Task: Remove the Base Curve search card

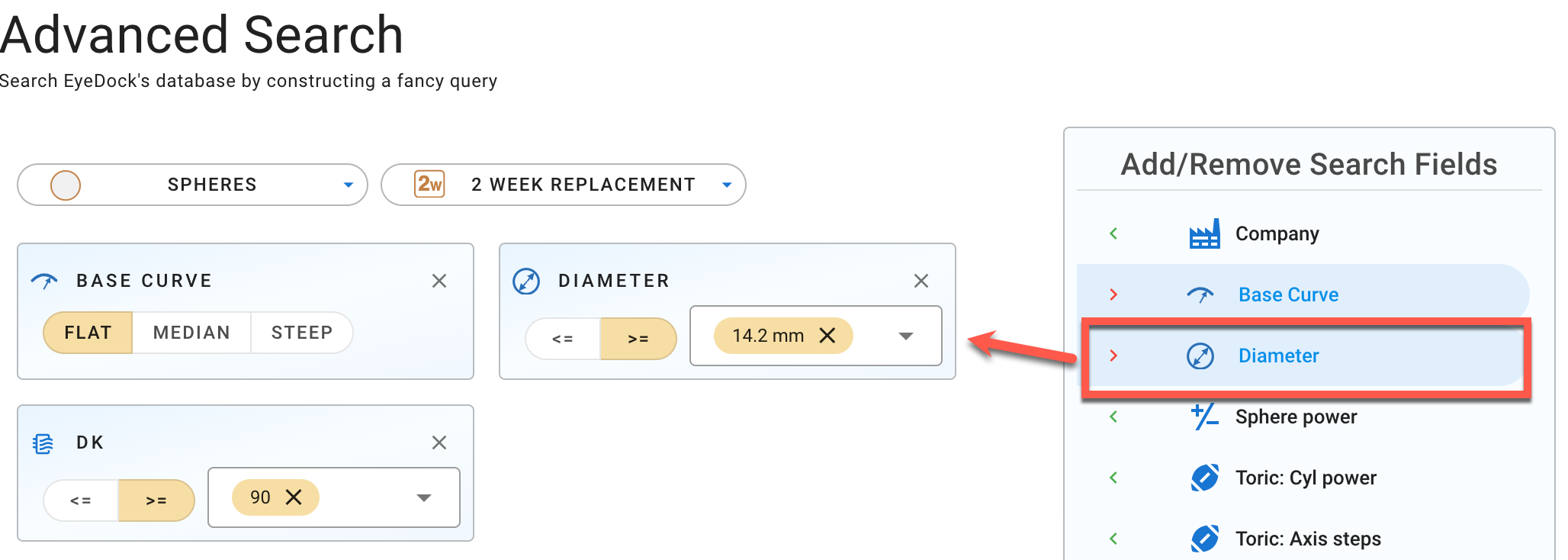Action: [439, 281]
